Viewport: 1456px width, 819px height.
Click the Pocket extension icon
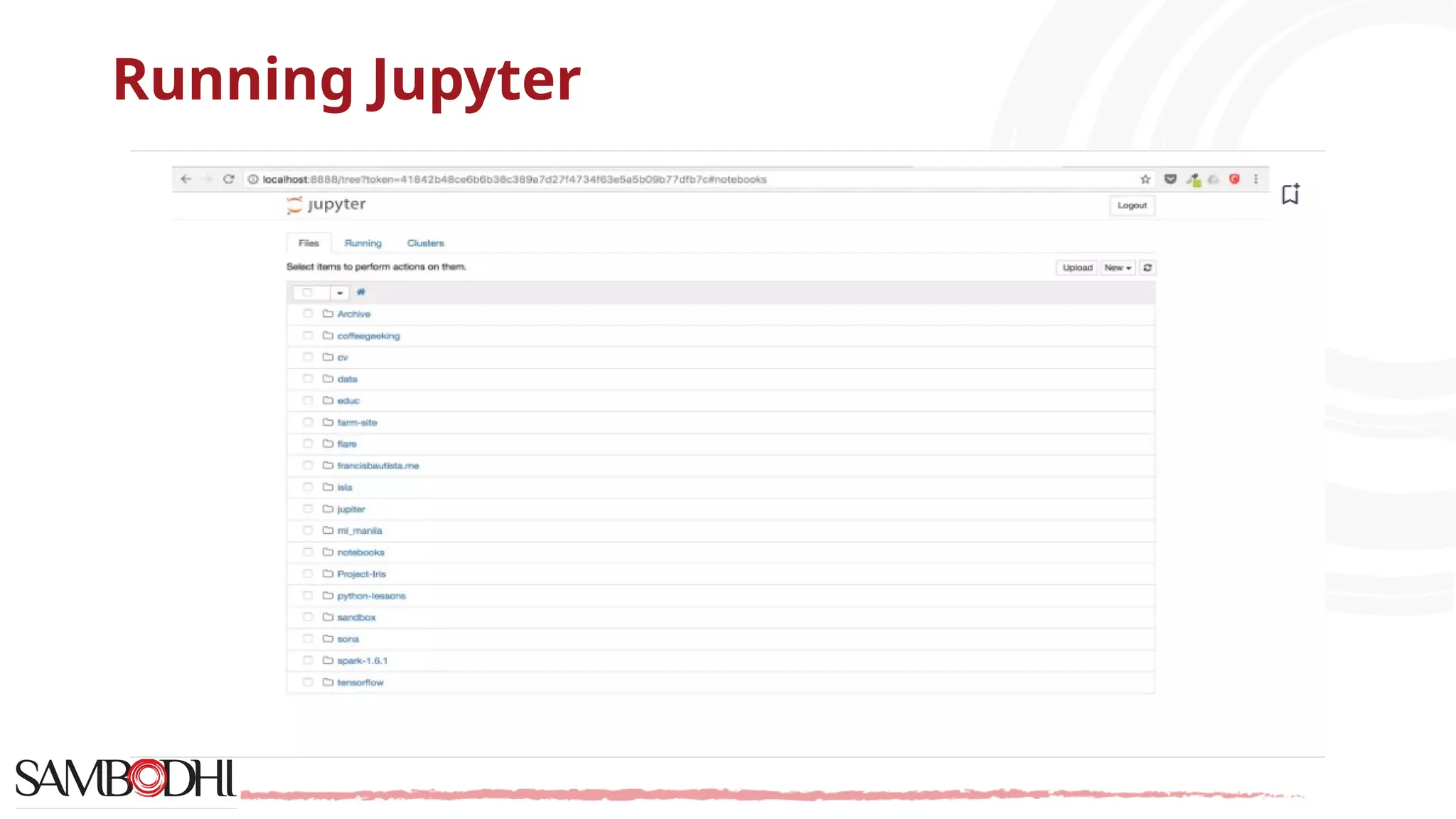tap(1170, 179)
